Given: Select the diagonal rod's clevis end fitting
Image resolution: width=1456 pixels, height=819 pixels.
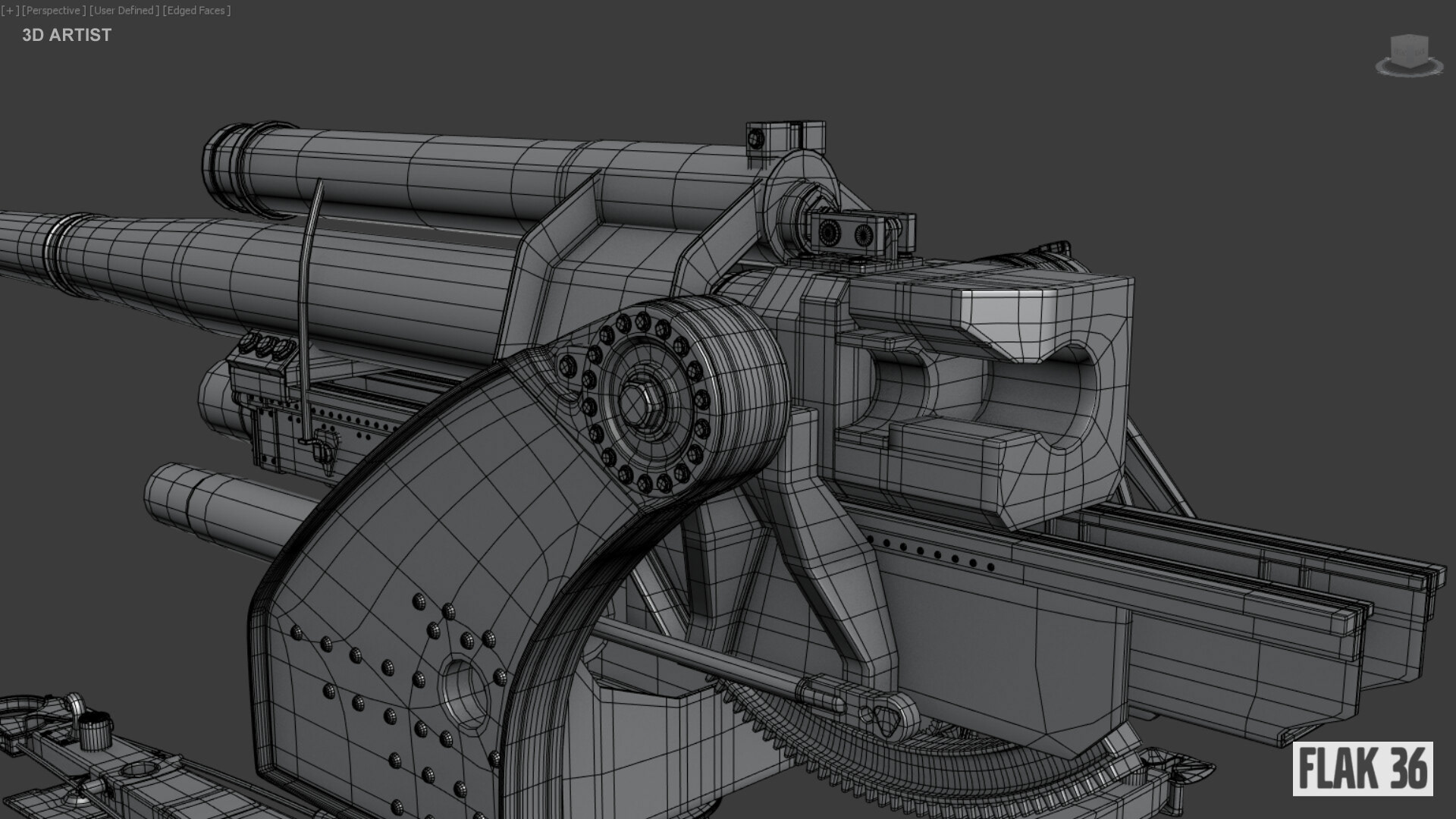Looking at the screenshot, I should (880, 711).
